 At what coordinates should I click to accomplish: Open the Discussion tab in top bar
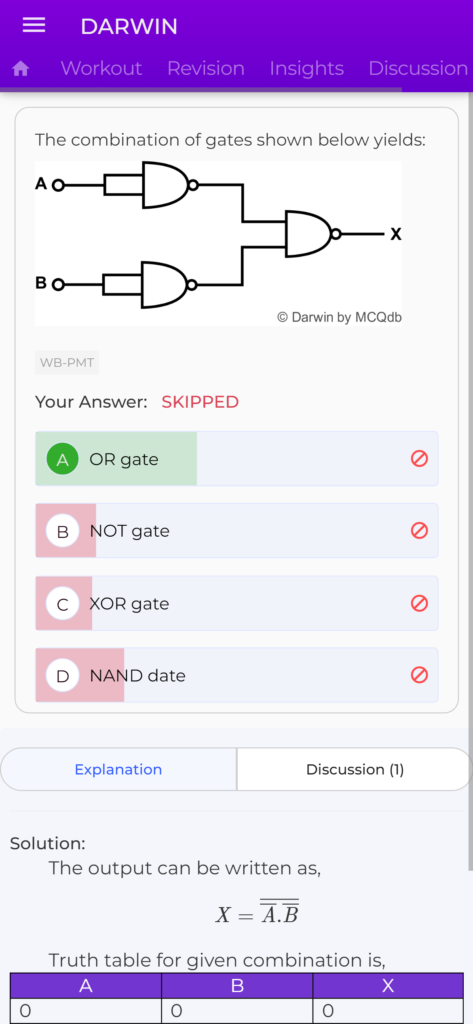(x=418, y=69)
